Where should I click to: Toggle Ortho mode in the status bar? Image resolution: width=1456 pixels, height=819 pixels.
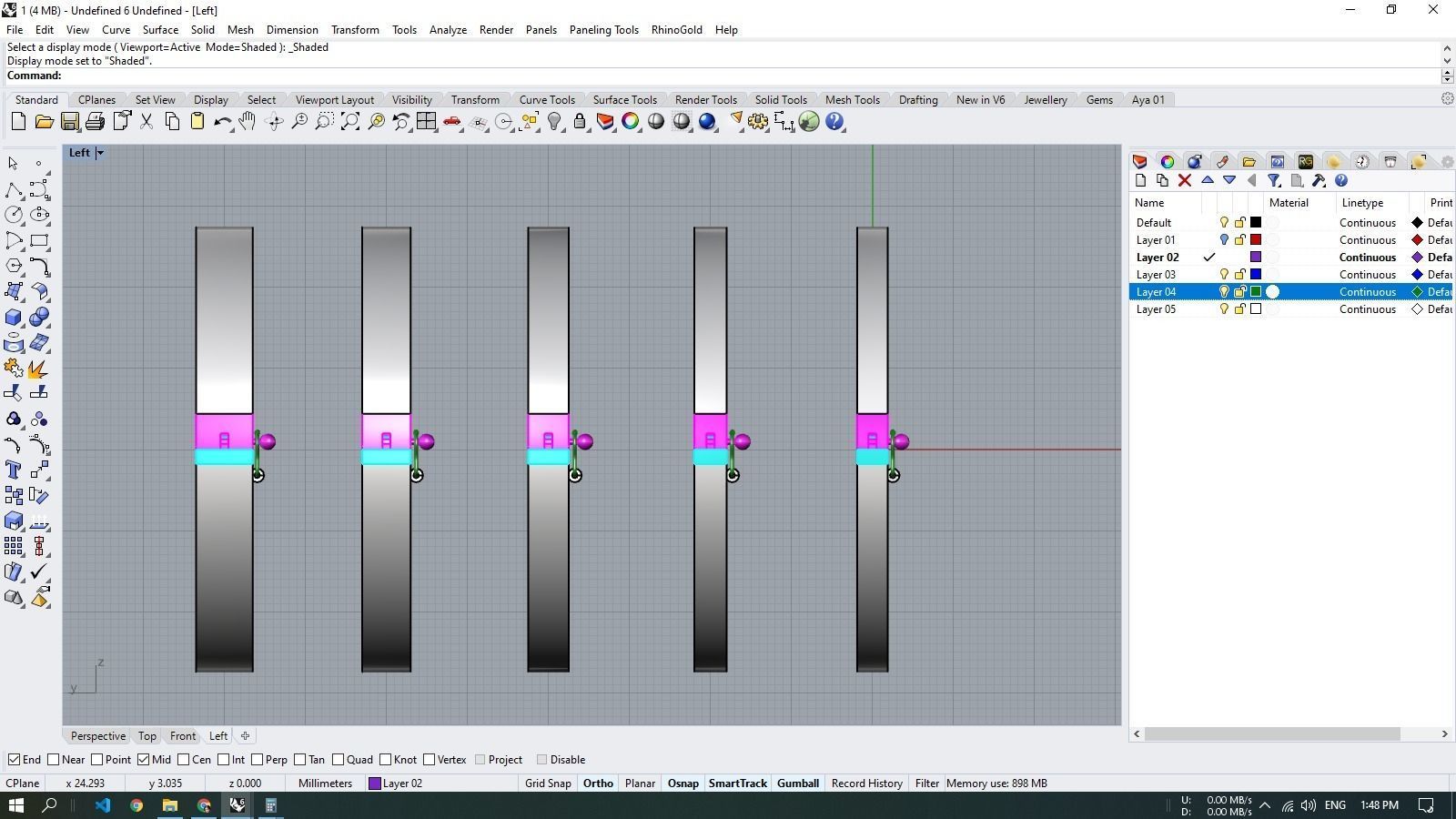[x=598, y=784]
